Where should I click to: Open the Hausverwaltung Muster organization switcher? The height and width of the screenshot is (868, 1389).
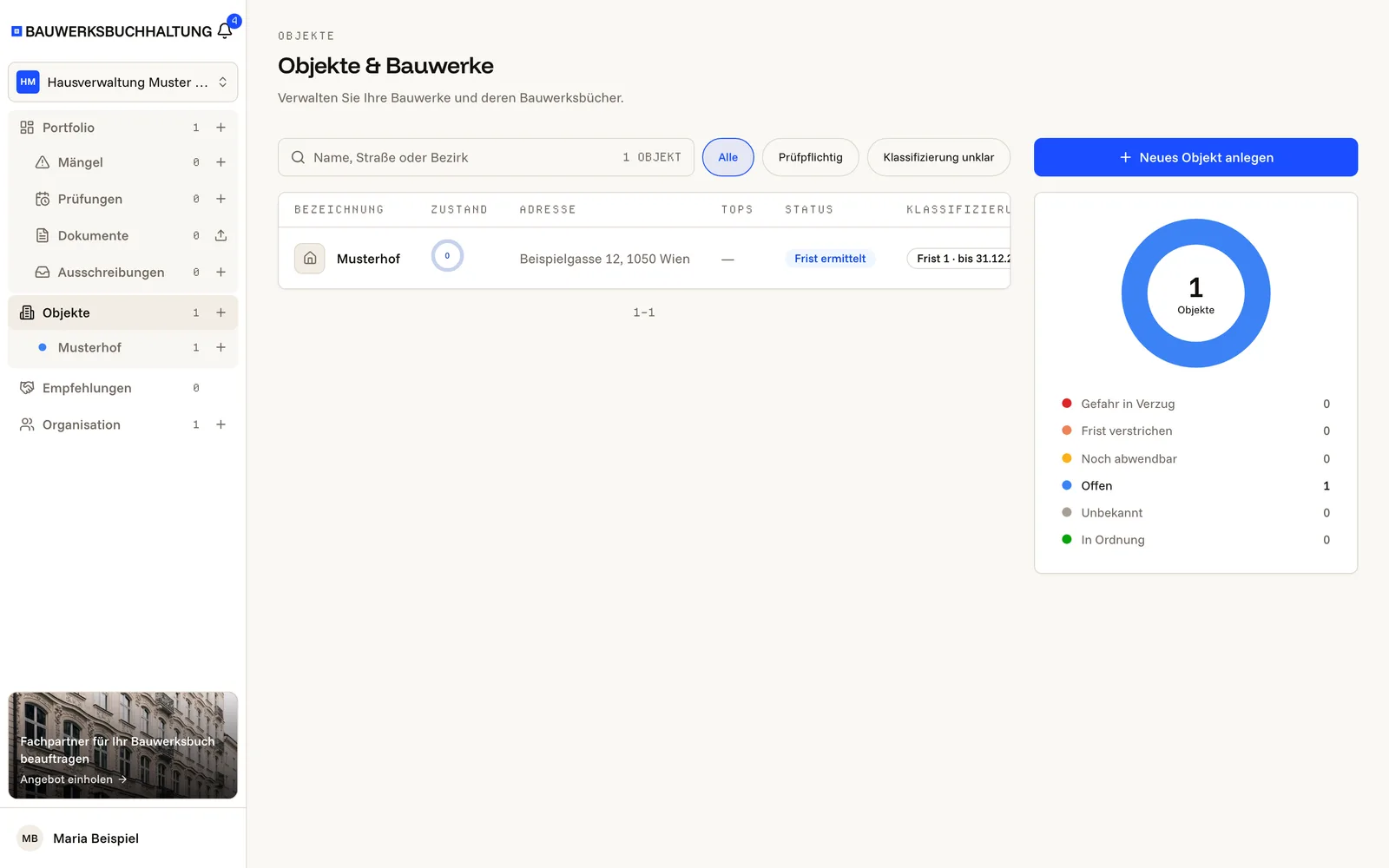coord(122,82)
